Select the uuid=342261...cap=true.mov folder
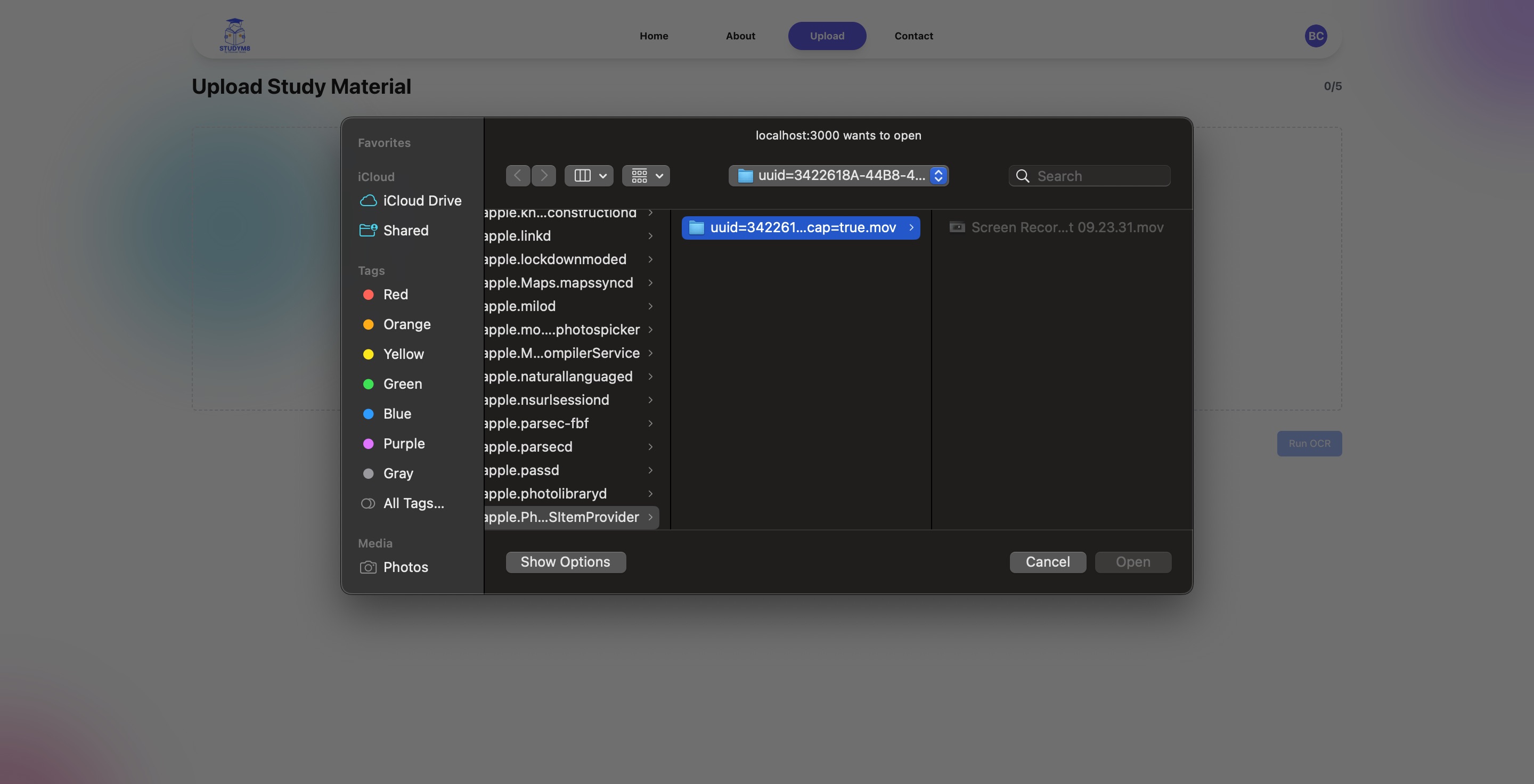 [801, 227]
